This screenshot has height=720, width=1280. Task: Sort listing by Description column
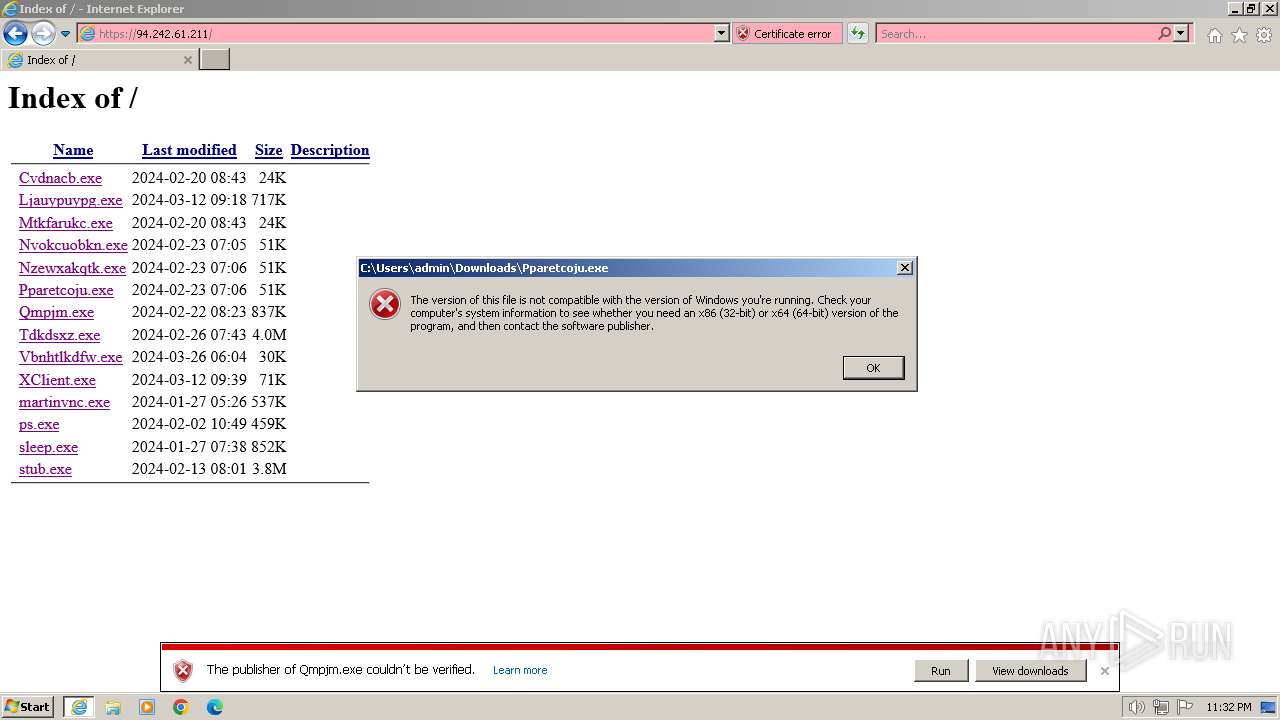pos(330,150)
